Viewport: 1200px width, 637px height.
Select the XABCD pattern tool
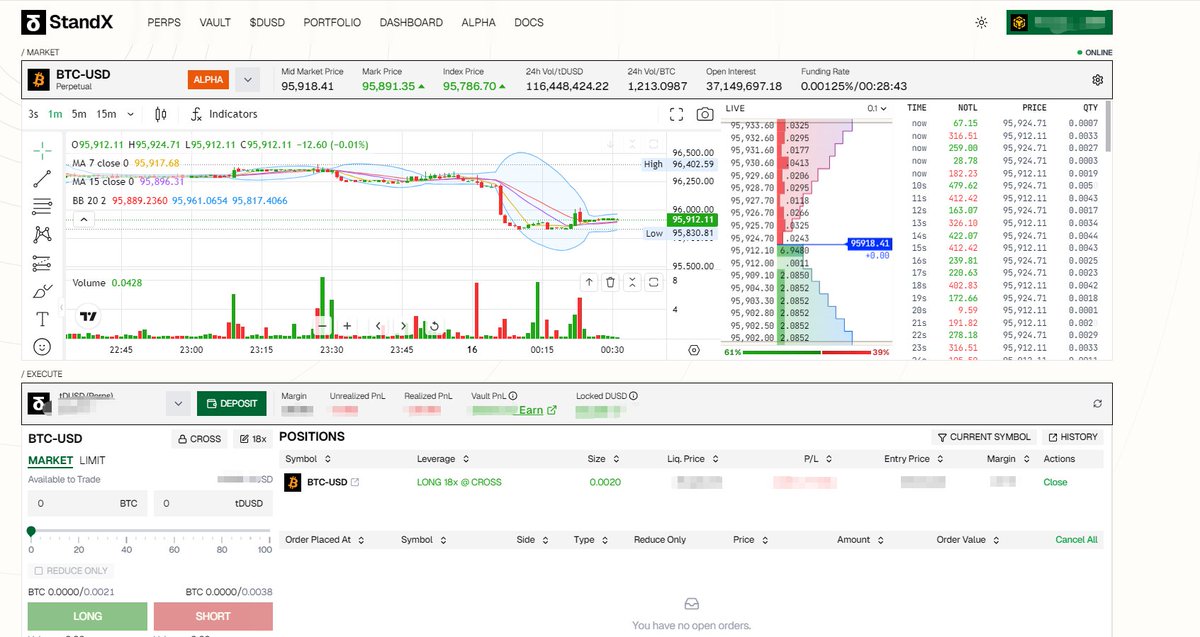(42, 235)
